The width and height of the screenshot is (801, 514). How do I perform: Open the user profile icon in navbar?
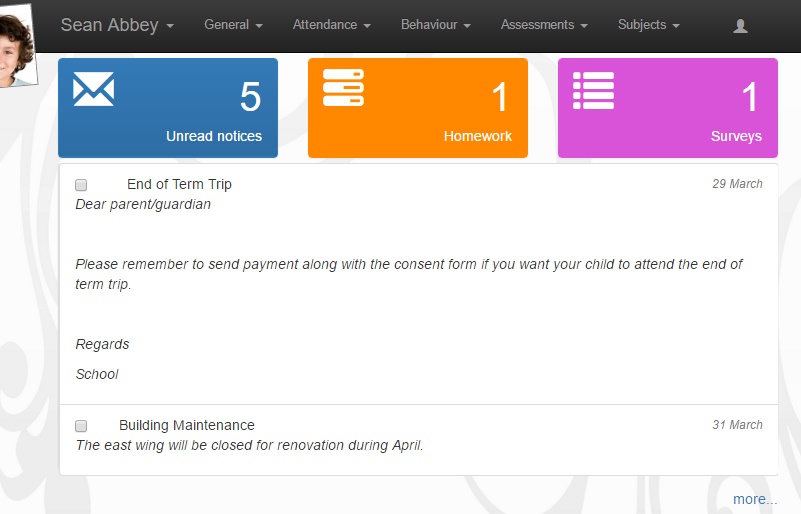click(x=740, y=26)
